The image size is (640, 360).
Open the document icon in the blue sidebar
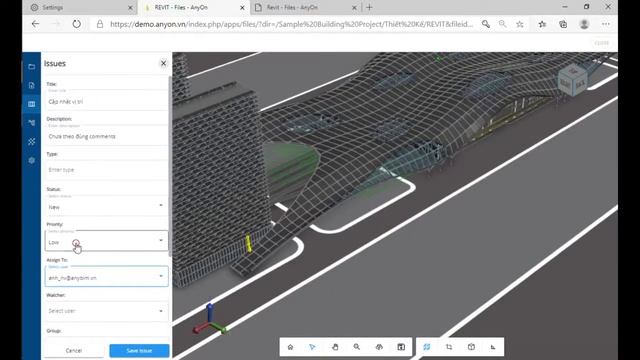click(x=31, y=85)
